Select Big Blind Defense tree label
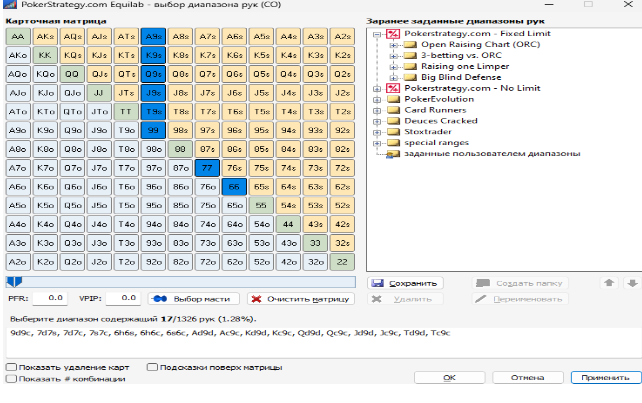 [x=461, y=77]
